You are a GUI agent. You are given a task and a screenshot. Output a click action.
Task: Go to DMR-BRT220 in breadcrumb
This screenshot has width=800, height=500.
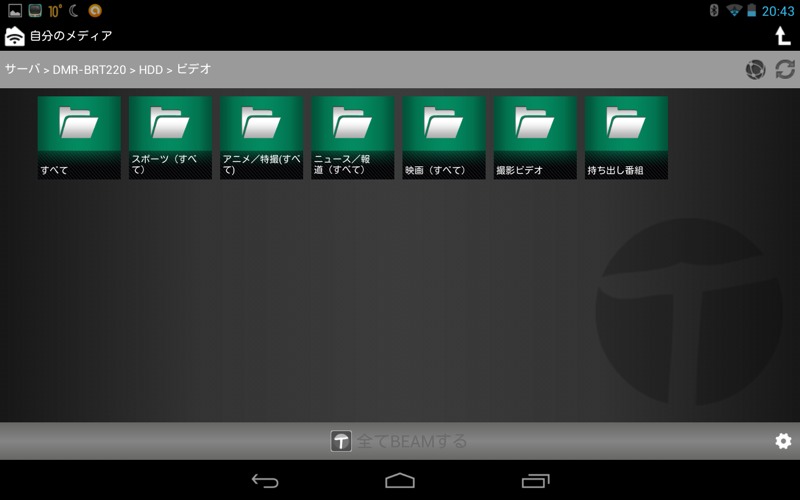(x=89, y=69)
